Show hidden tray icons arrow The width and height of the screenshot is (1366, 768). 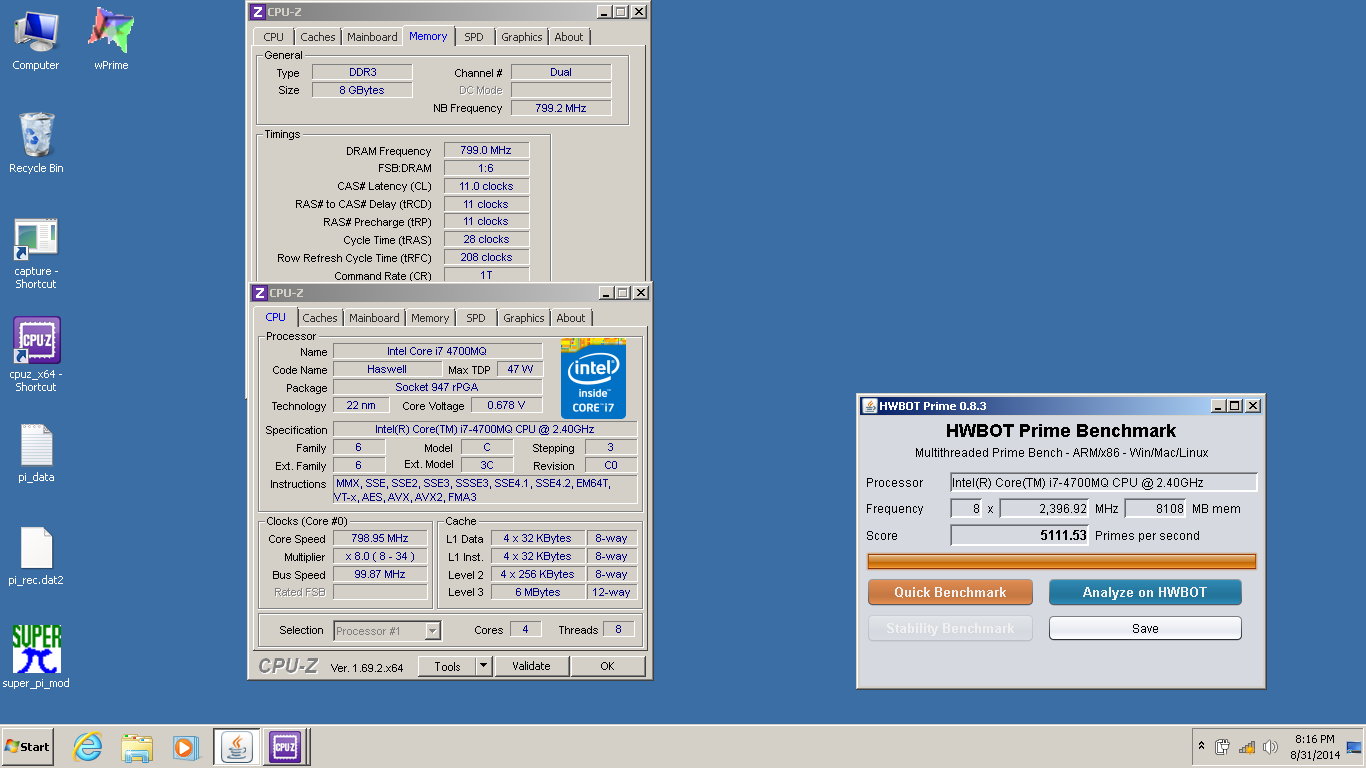[1201, 747]
